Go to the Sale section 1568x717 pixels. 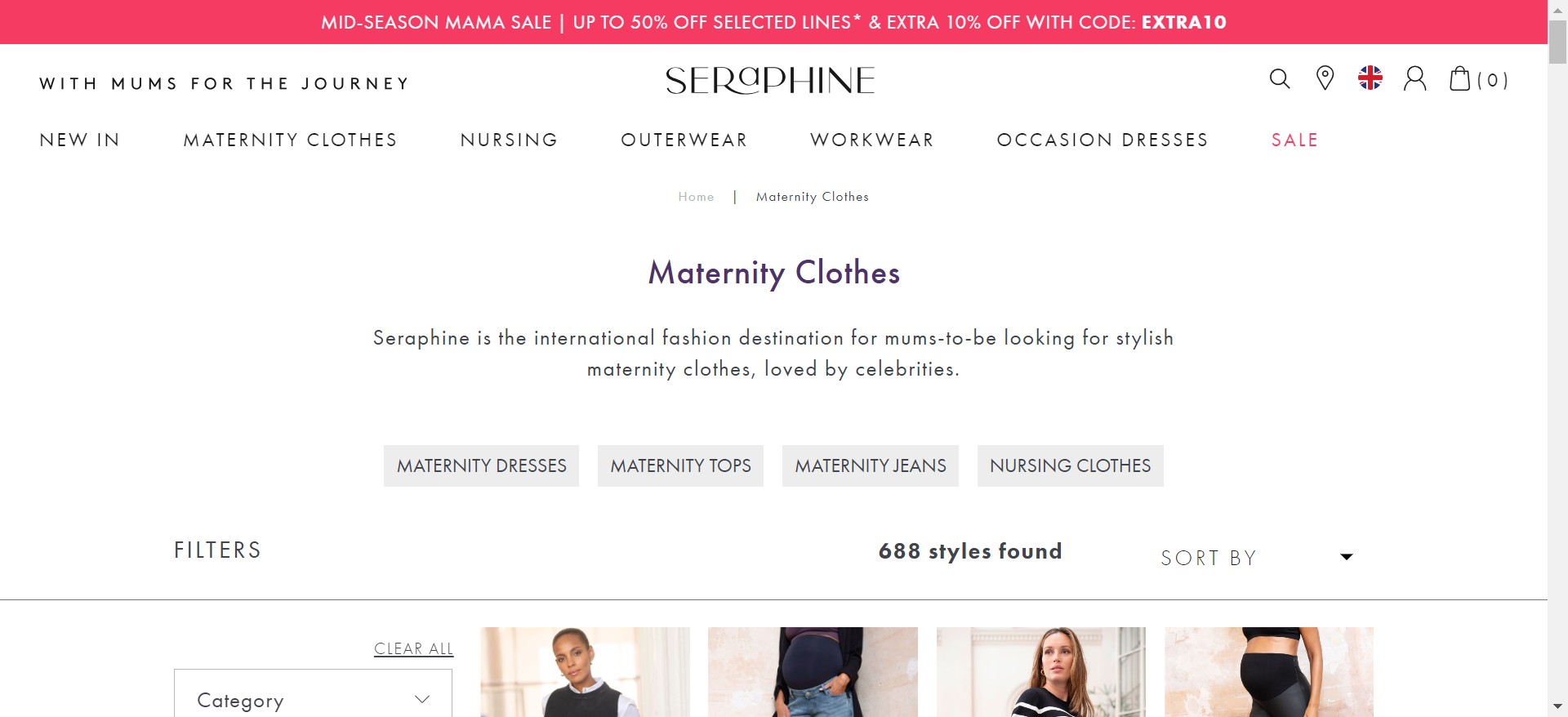click(x=1294, y=140)
